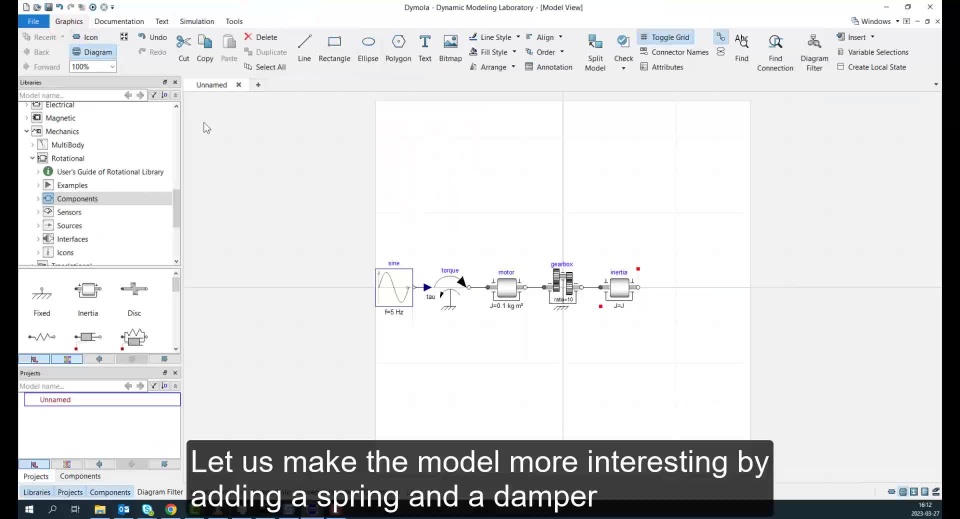
Task: Expand the Line Style dropdown
Action: [518, 37]
